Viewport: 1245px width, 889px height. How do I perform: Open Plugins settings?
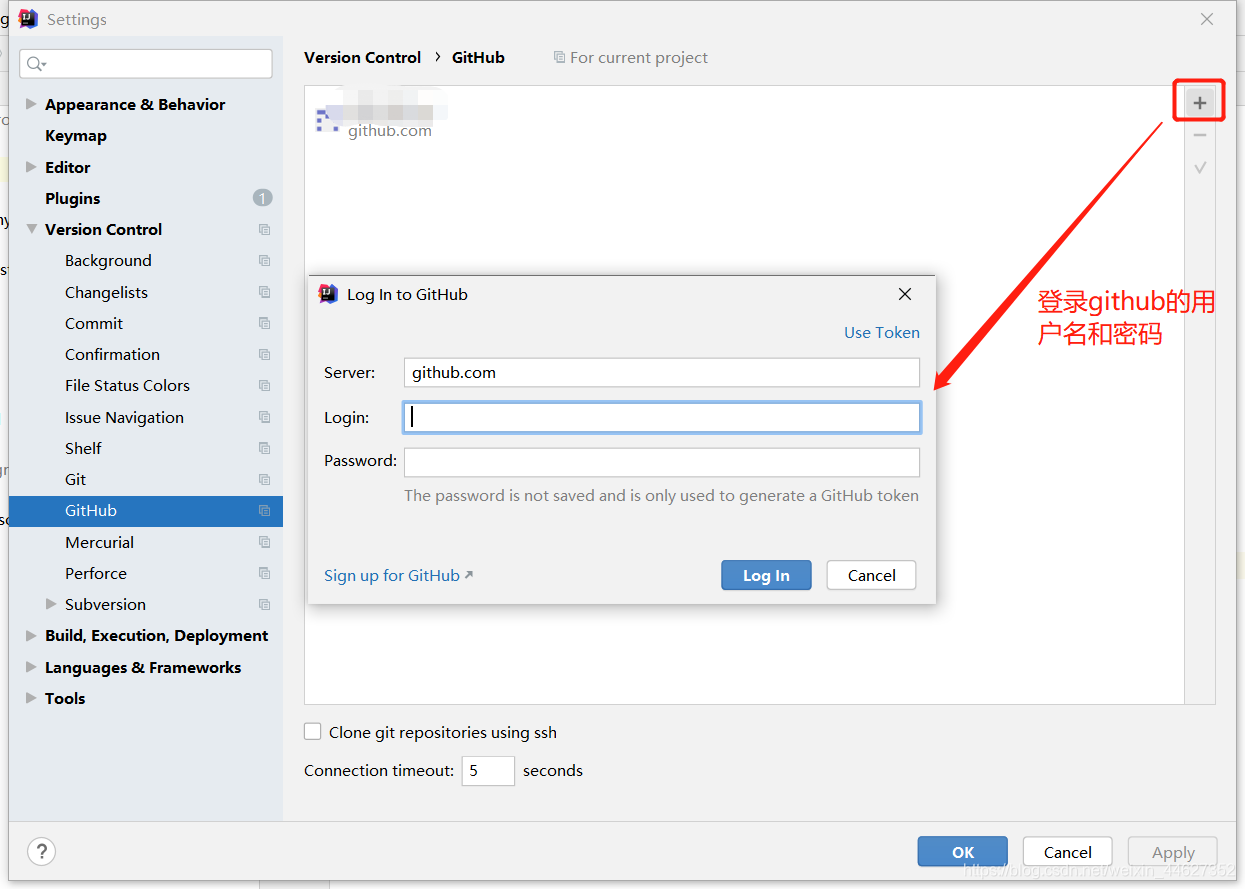73,198
